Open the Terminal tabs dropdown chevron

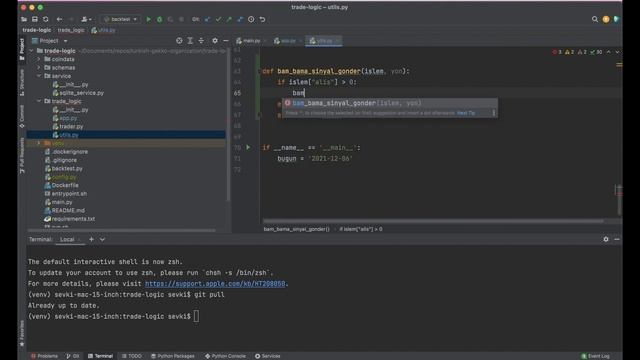pos(102,239)
